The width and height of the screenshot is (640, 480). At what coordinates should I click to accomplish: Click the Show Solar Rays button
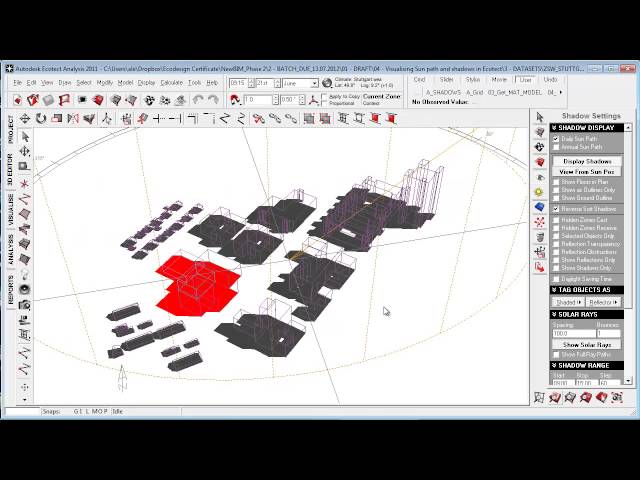click(x=587, y=345)
